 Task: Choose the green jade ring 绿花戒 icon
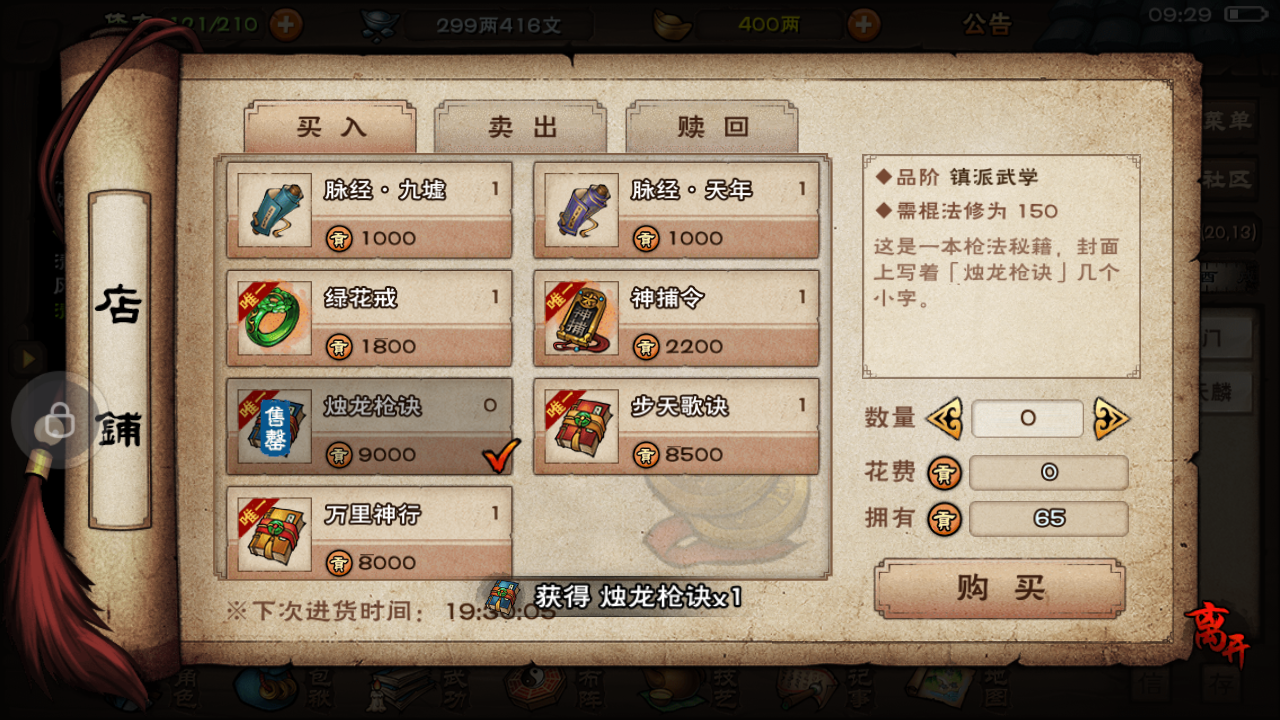(x=274, y=318)
